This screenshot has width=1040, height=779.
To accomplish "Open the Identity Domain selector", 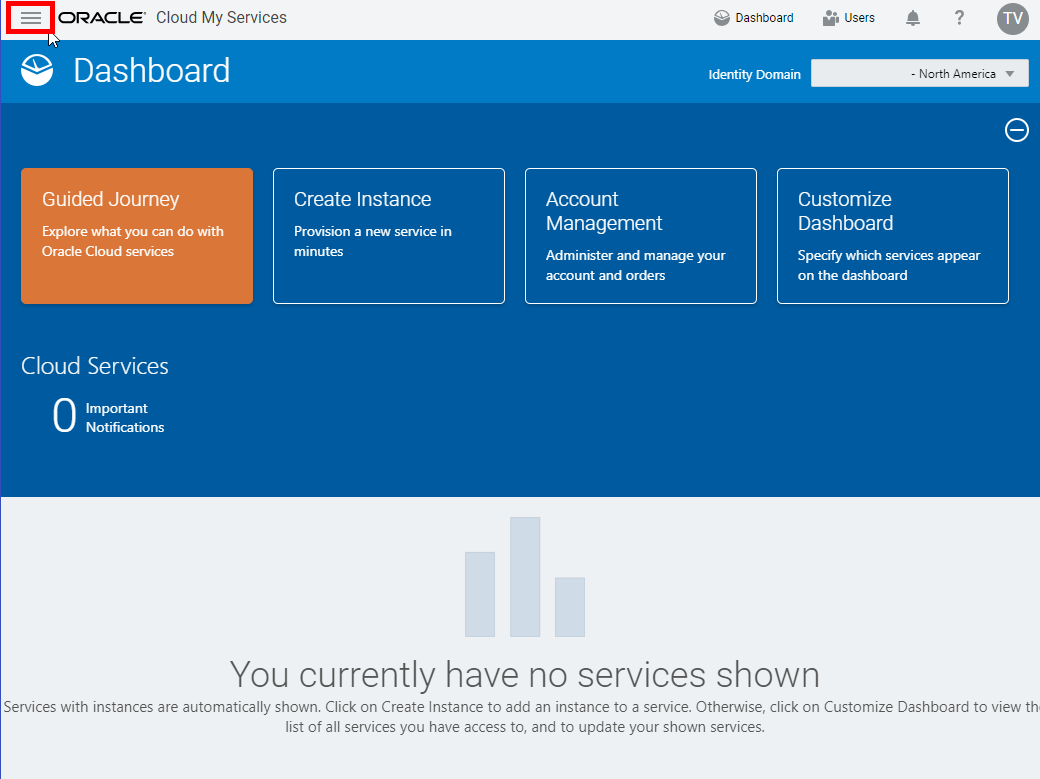I will pyautogui.click(x=919, y=72).
